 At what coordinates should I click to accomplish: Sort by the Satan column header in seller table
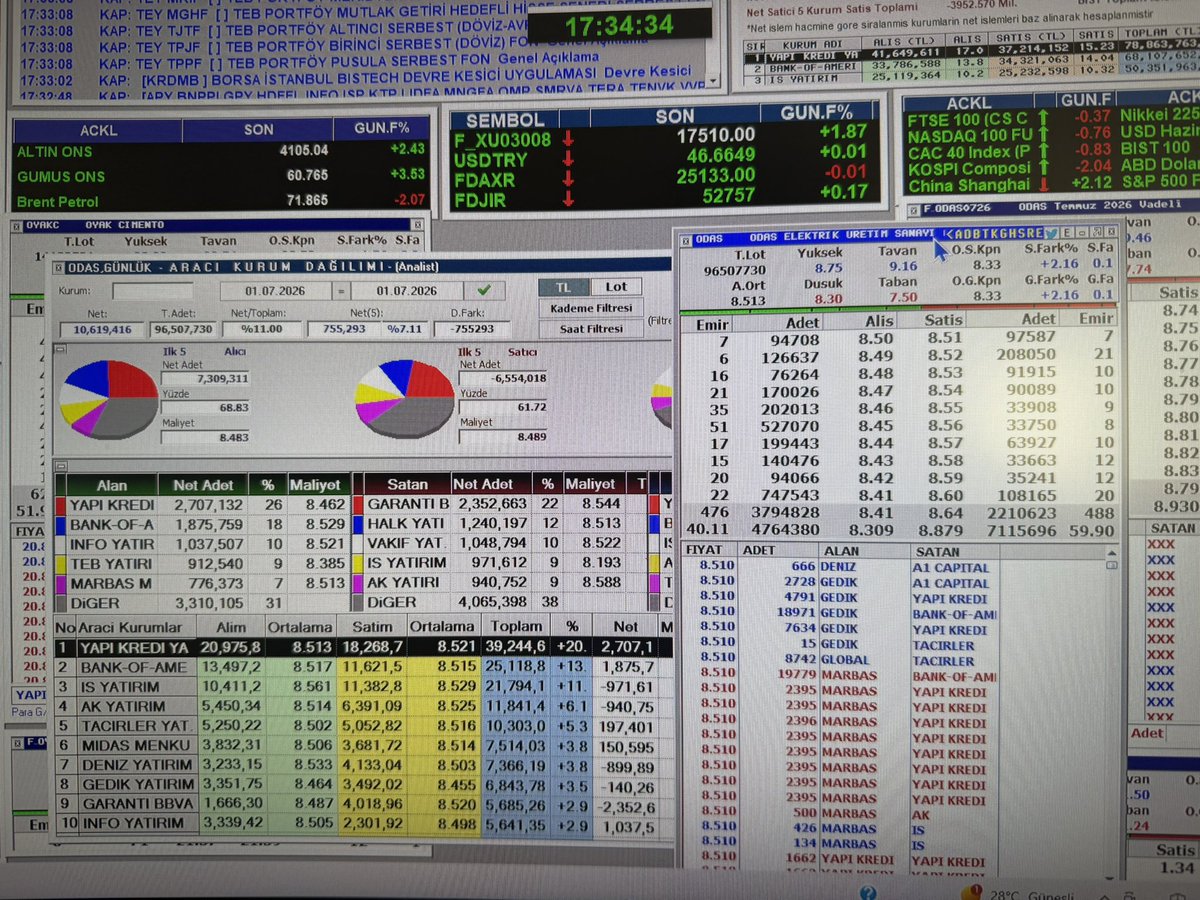click(x=407, y=484)
